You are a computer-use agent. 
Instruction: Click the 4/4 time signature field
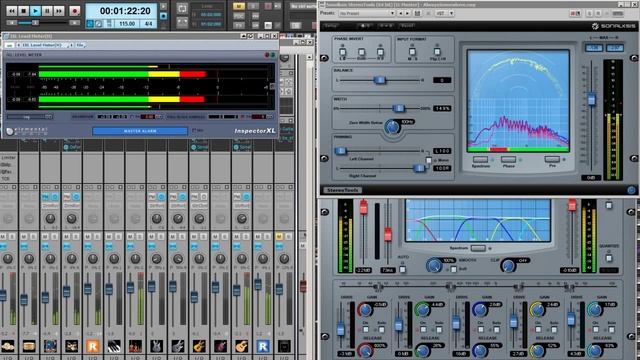coord(148,24)
